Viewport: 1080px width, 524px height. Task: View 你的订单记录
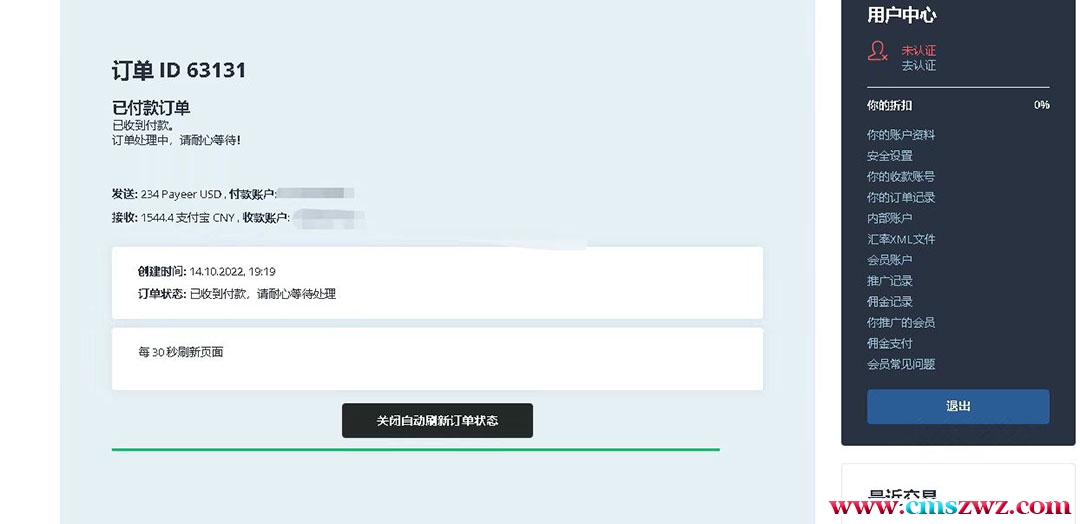(x=901, y=198)
